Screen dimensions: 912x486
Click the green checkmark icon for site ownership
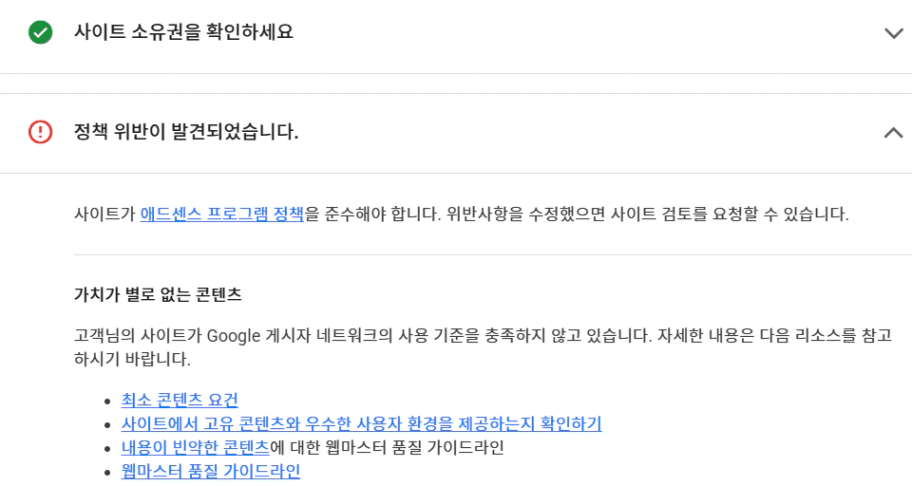tap(40, 33)
